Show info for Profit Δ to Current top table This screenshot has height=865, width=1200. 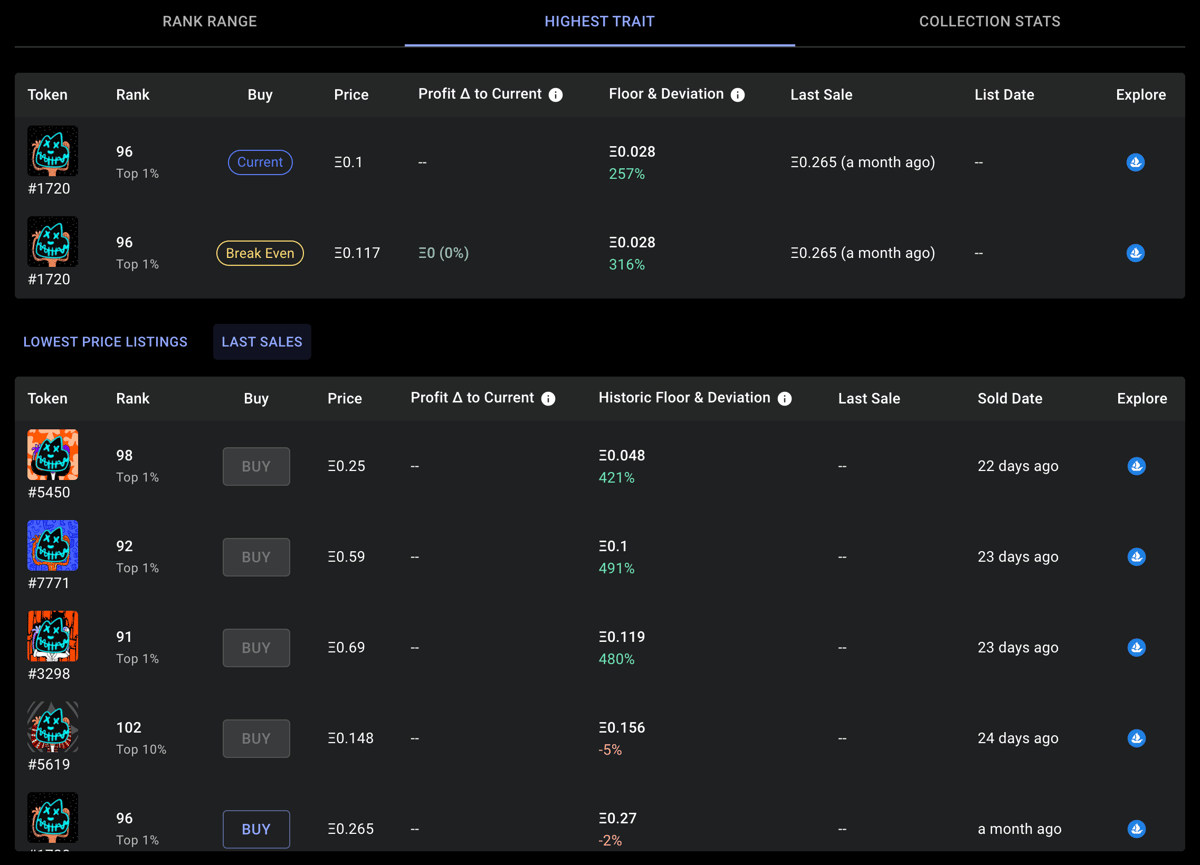556,95
